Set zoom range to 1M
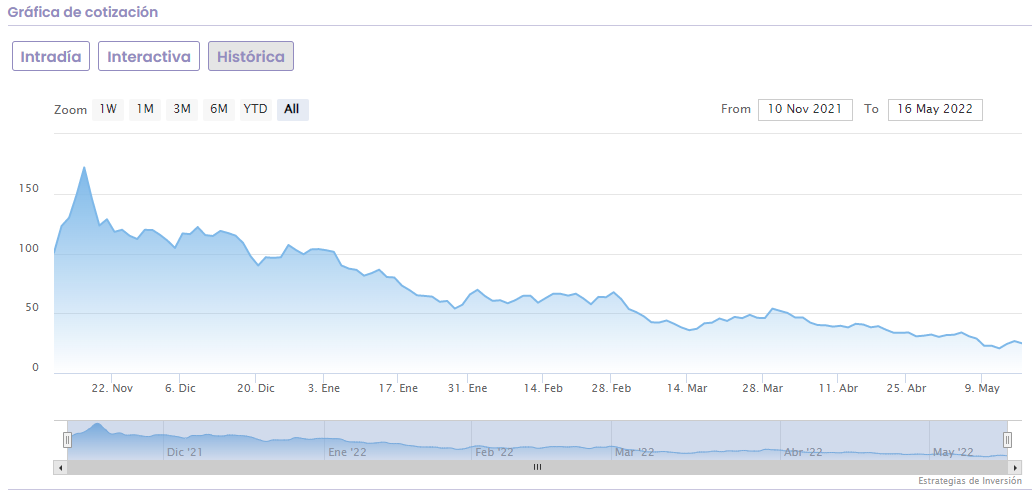 pos(145,110)
